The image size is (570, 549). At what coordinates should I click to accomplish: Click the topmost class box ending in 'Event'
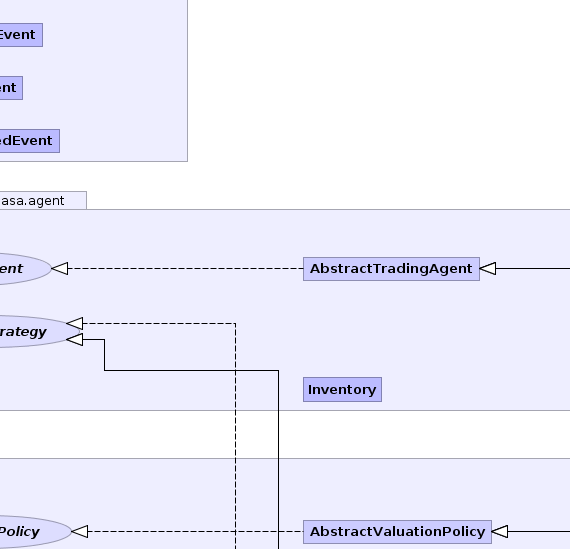(x=21, y=35)
